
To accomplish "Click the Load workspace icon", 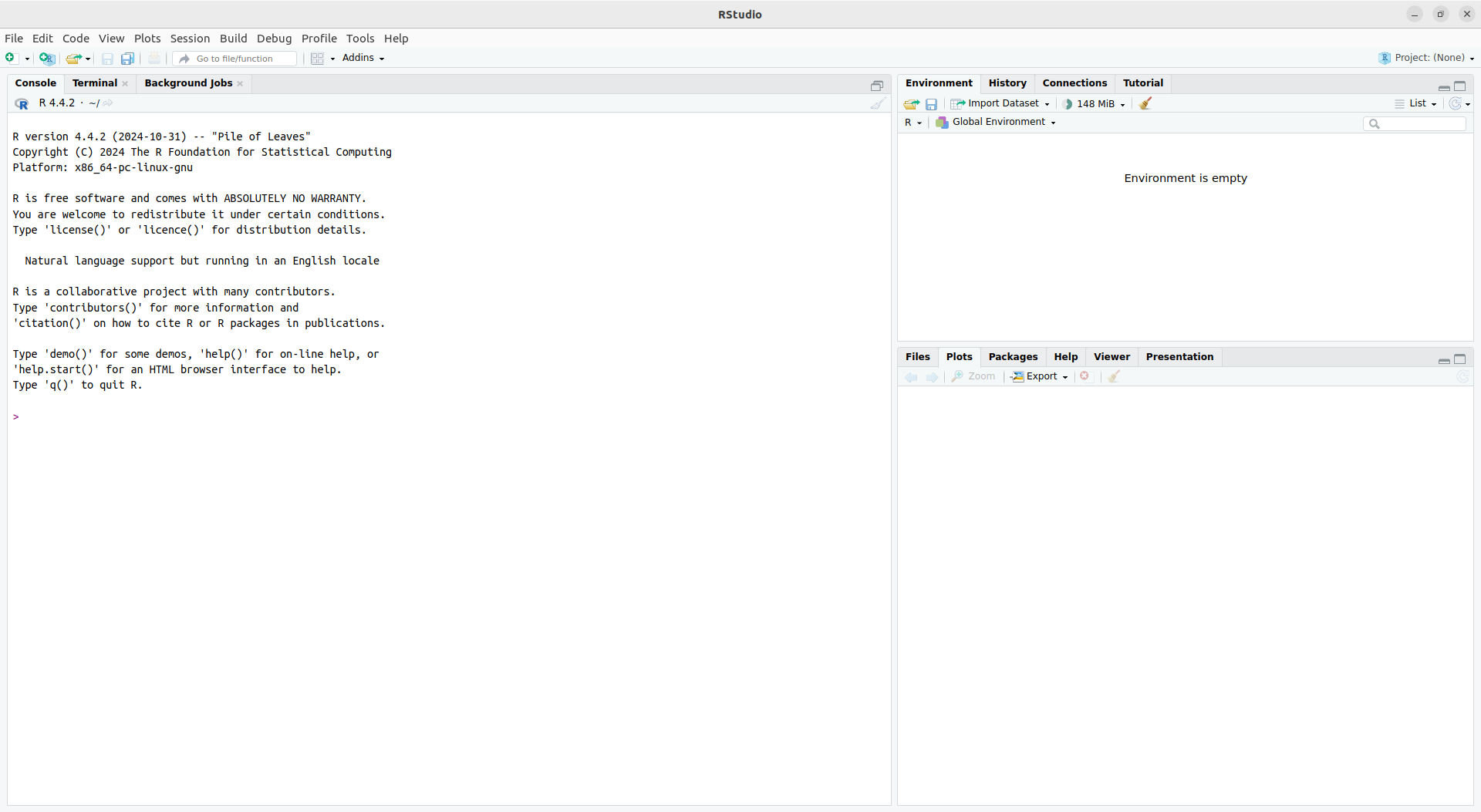I will point(912,104).
